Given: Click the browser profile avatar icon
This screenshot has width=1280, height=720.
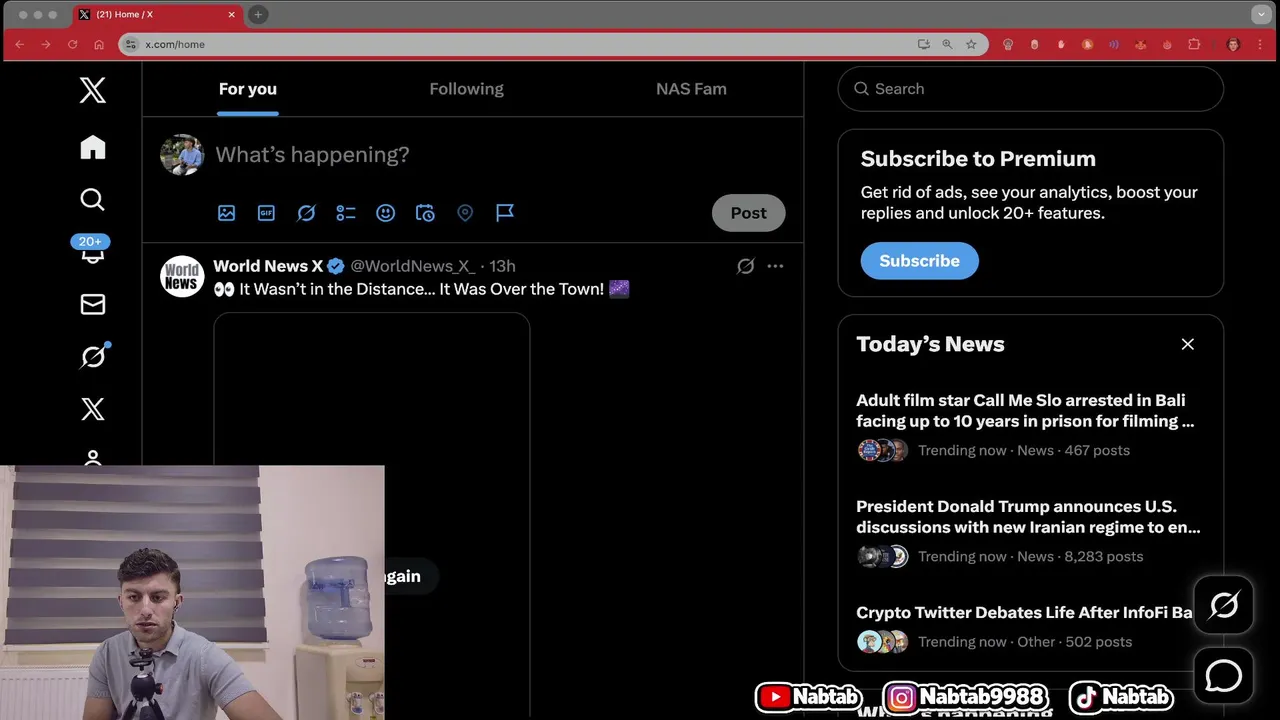Looking at the screenshot, I should [1233, 44].
